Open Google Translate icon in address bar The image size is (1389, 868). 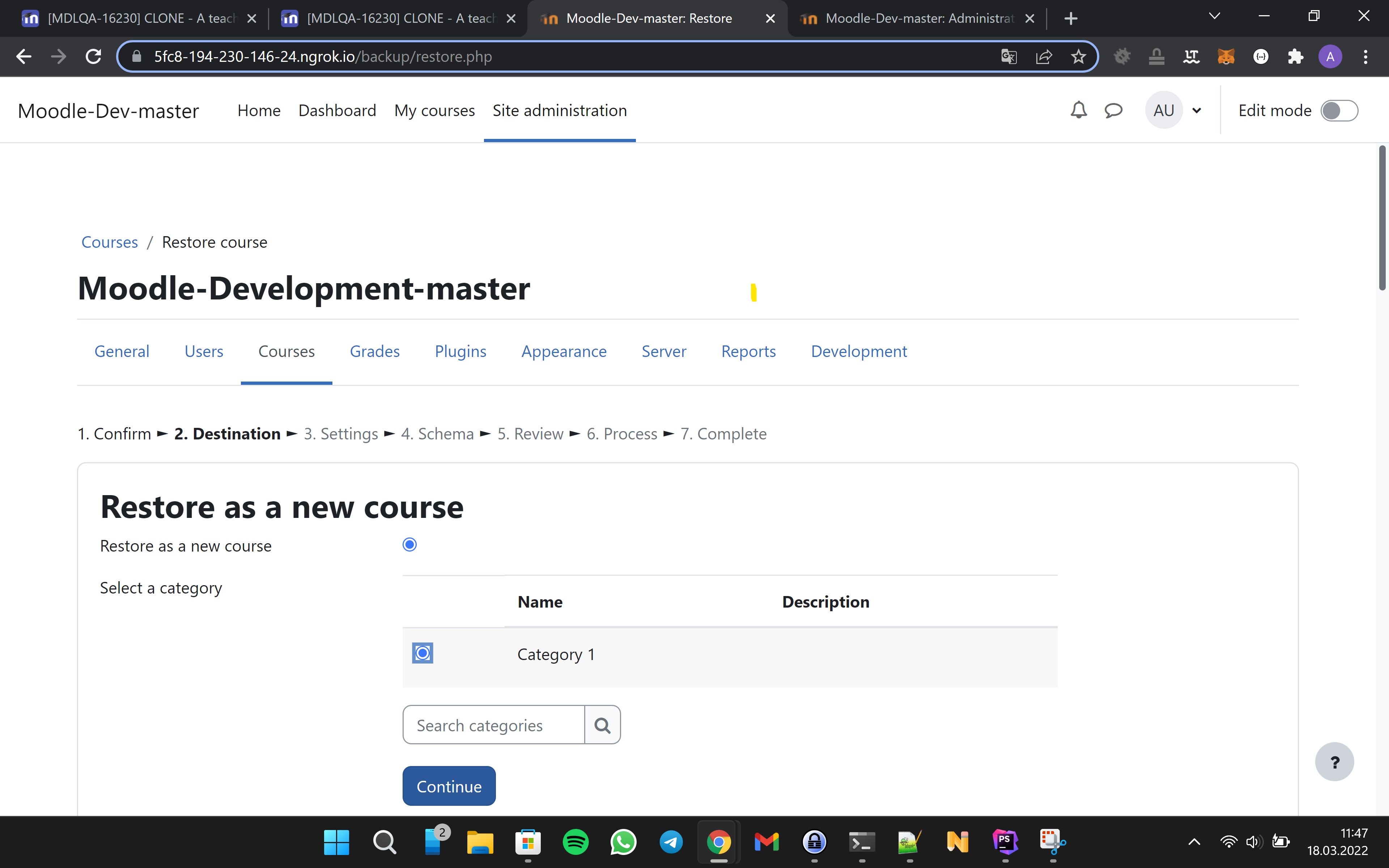coord(1008,56)
